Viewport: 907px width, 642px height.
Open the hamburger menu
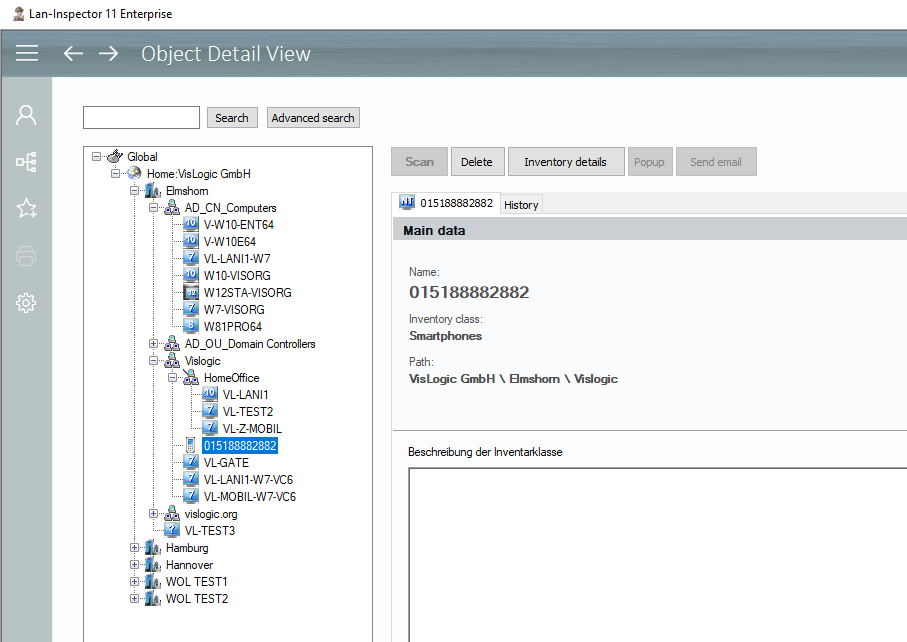[27, 53]
